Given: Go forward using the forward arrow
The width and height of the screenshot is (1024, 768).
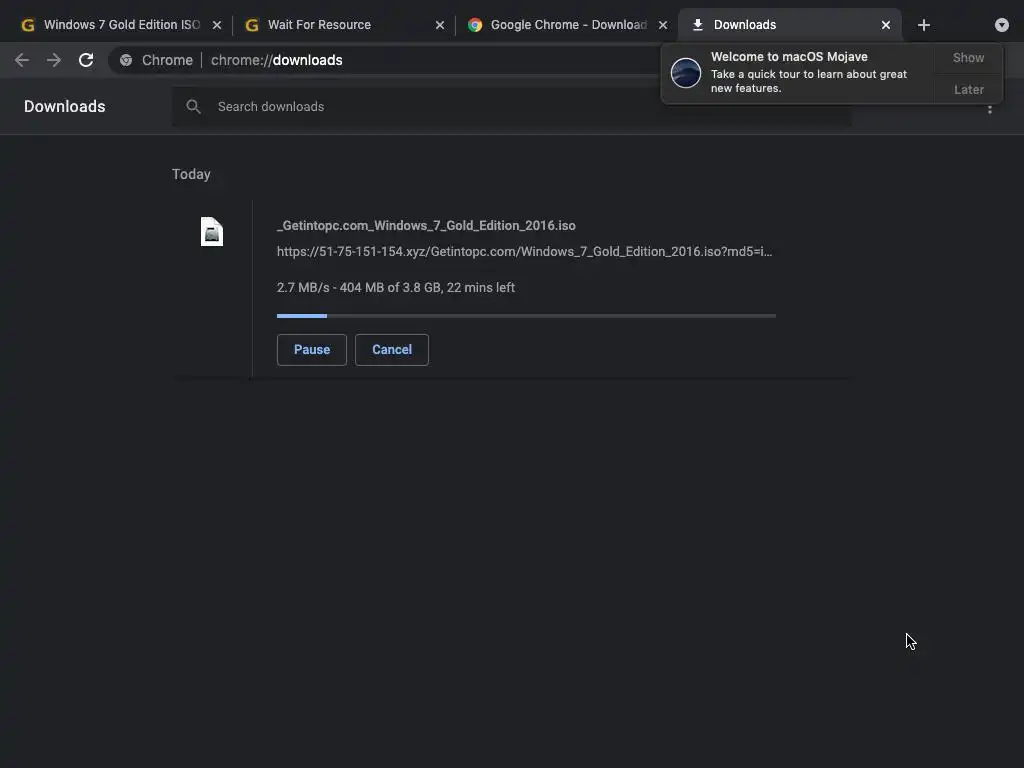Looking at the screenshot, I should pyautogui.click(x=54, y=60).
